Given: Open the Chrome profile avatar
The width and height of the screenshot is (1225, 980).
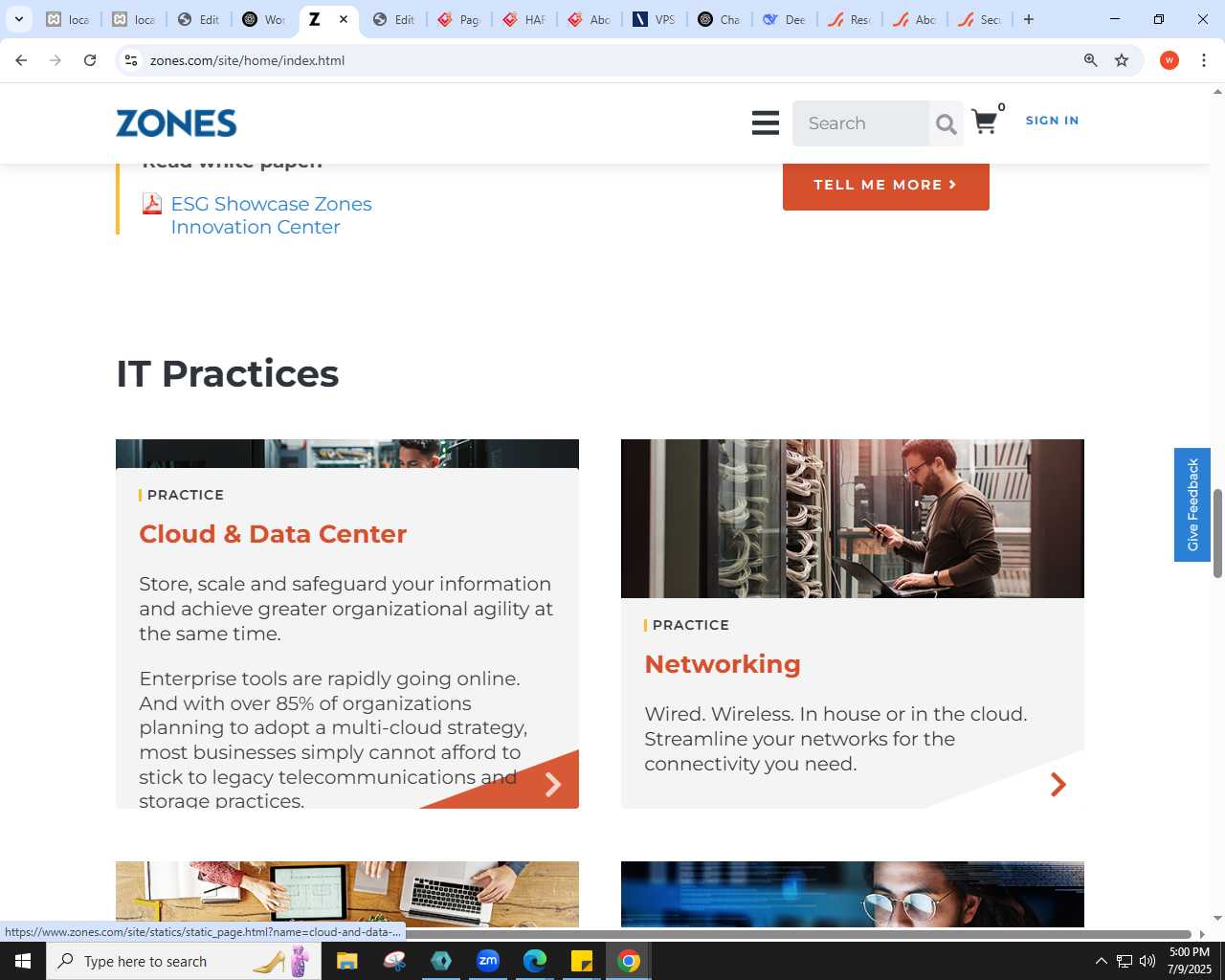Looking at the screenshot, I should click(1169, 60).
